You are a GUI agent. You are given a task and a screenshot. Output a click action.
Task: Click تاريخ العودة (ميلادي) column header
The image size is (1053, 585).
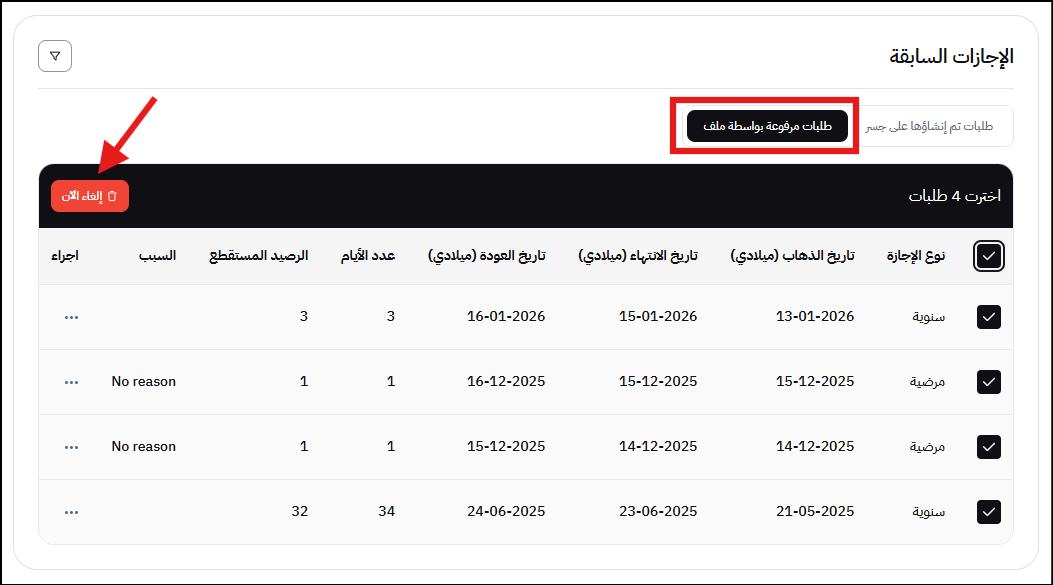pyautogui.click(x=487, y=256)
